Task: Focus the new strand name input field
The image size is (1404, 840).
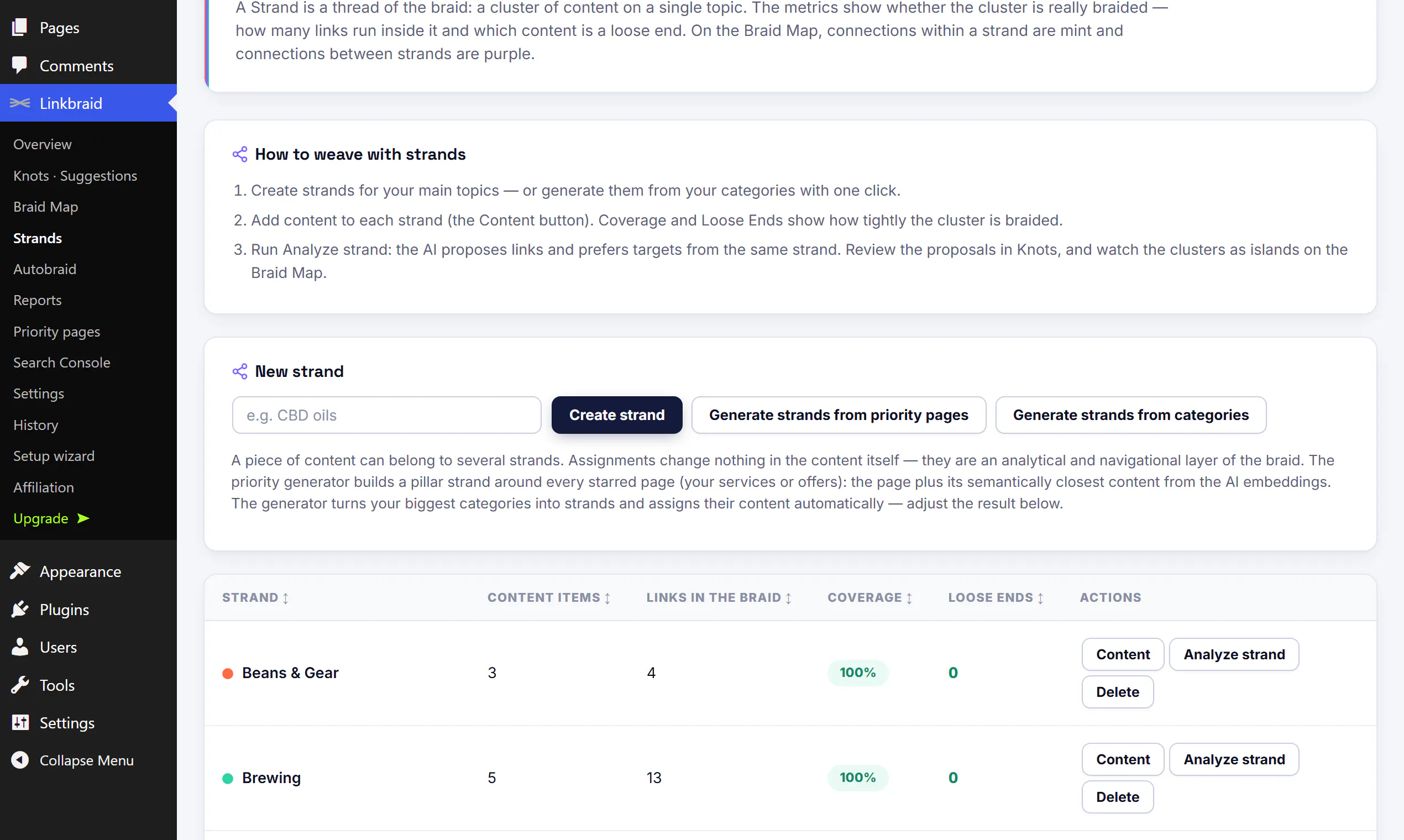Action: click(387, 415)
